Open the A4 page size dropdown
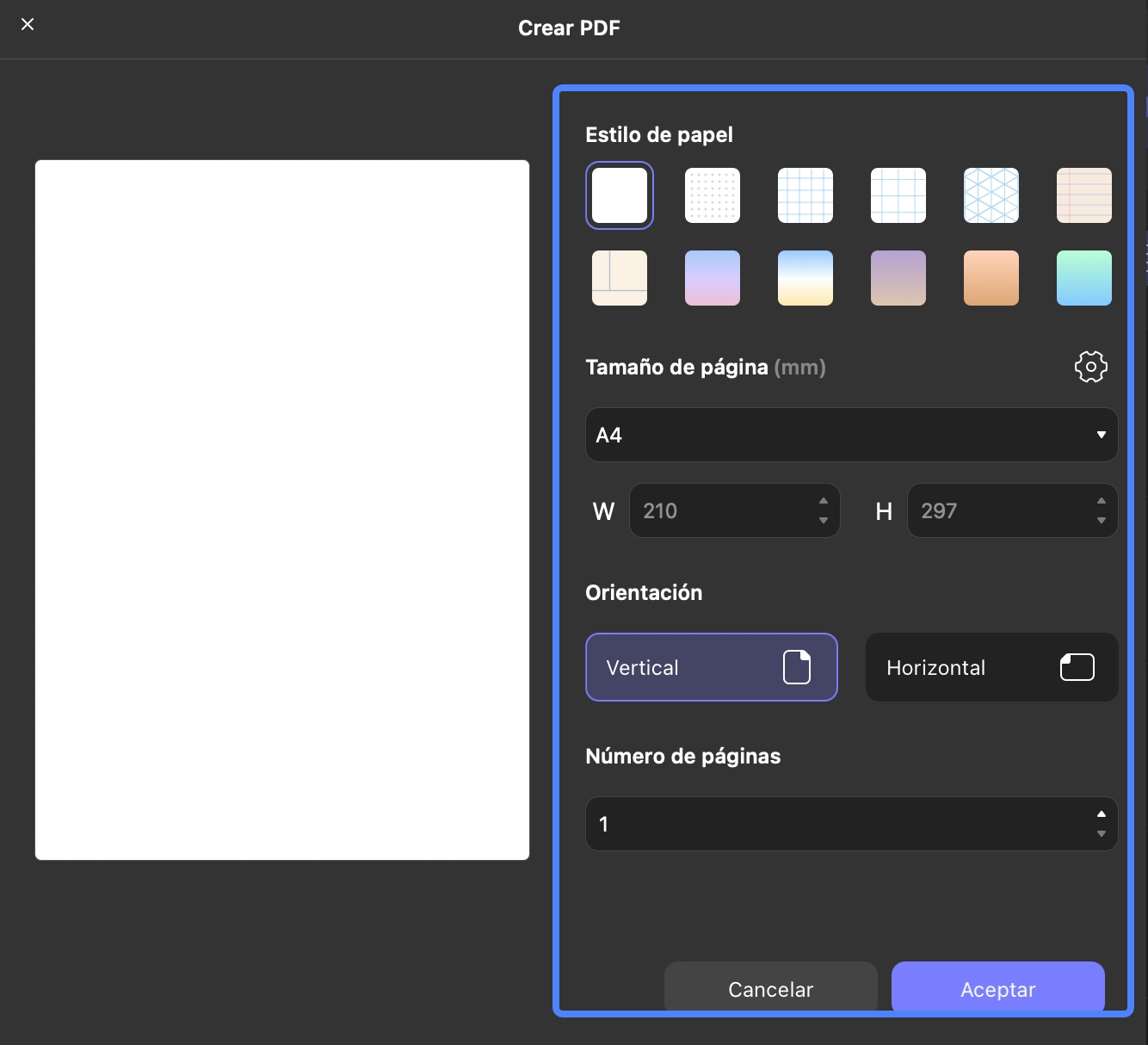Image resolution: width=1148 pixels, height=1045 pixels. 851,435
